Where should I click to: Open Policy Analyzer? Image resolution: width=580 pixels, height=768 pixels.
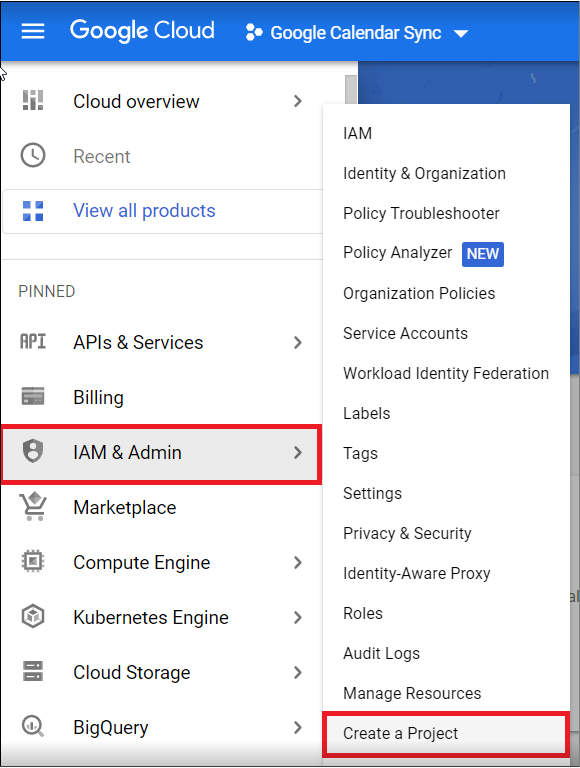pyautogui.click(x=398, y=253)
